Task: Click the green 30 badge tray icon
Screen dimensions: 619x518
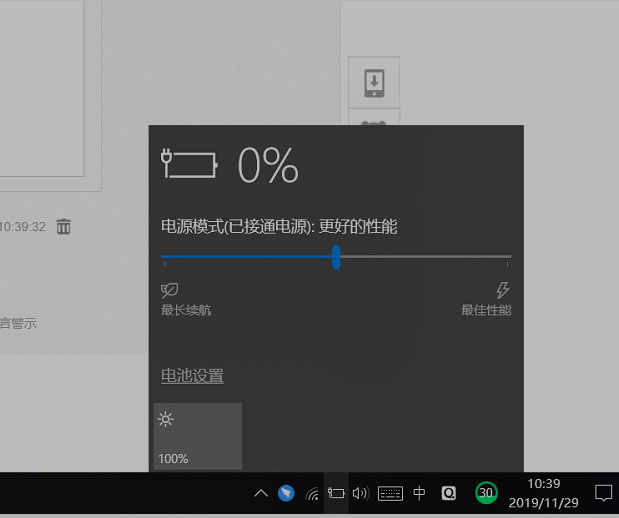Action: (486, 493)
